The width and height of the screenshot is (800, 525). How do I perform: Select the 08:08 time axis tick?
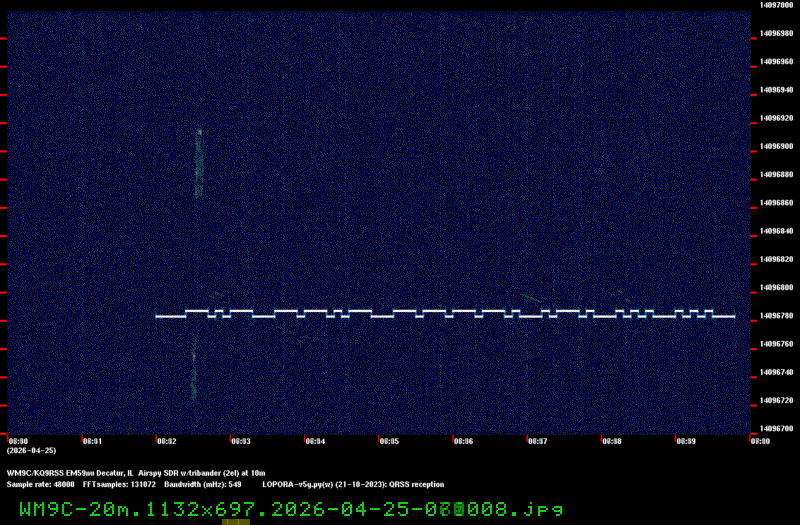[612, 440]
